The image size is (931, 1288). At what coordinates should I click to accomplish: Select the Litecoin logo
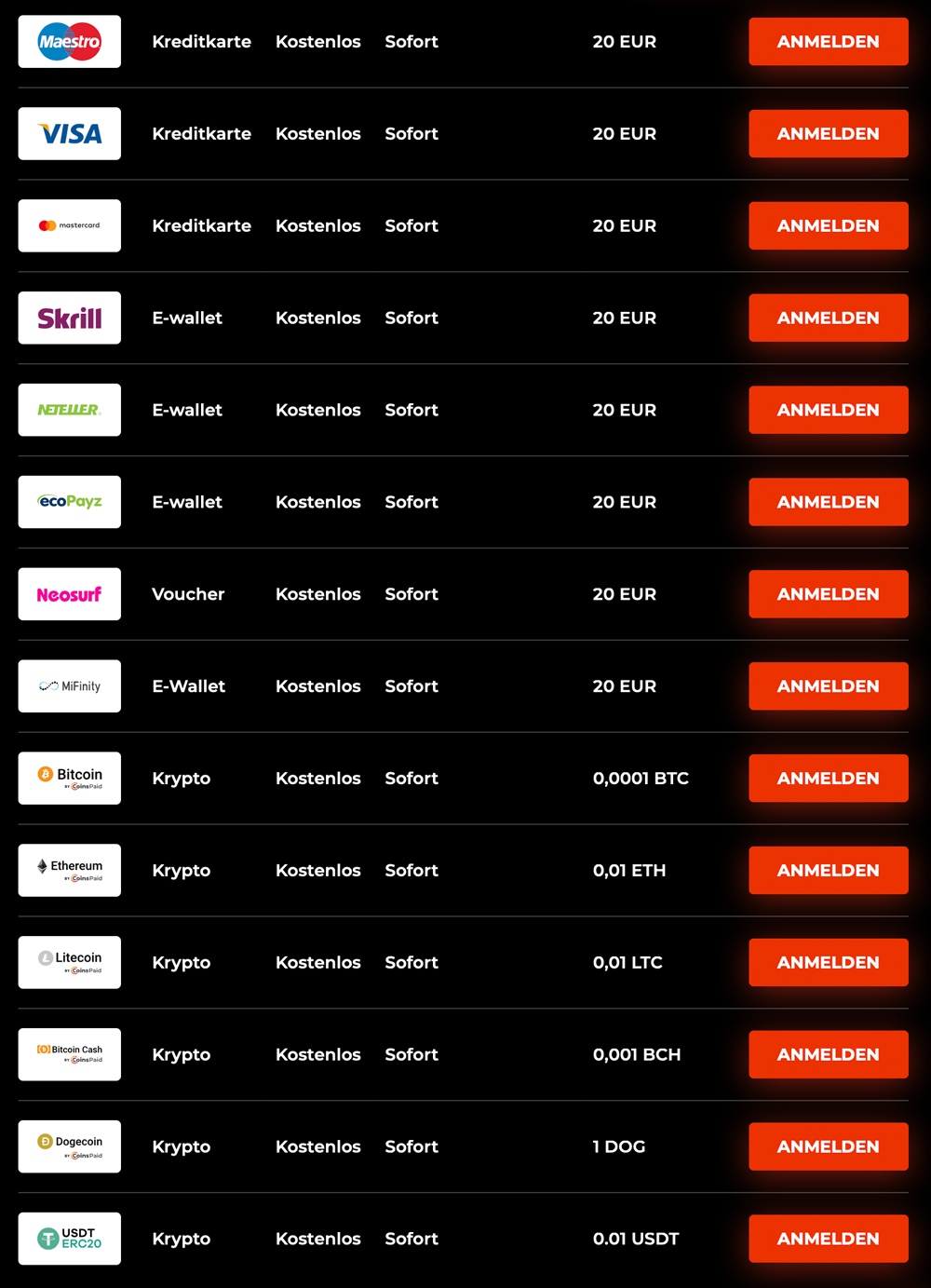click(70, 963)
